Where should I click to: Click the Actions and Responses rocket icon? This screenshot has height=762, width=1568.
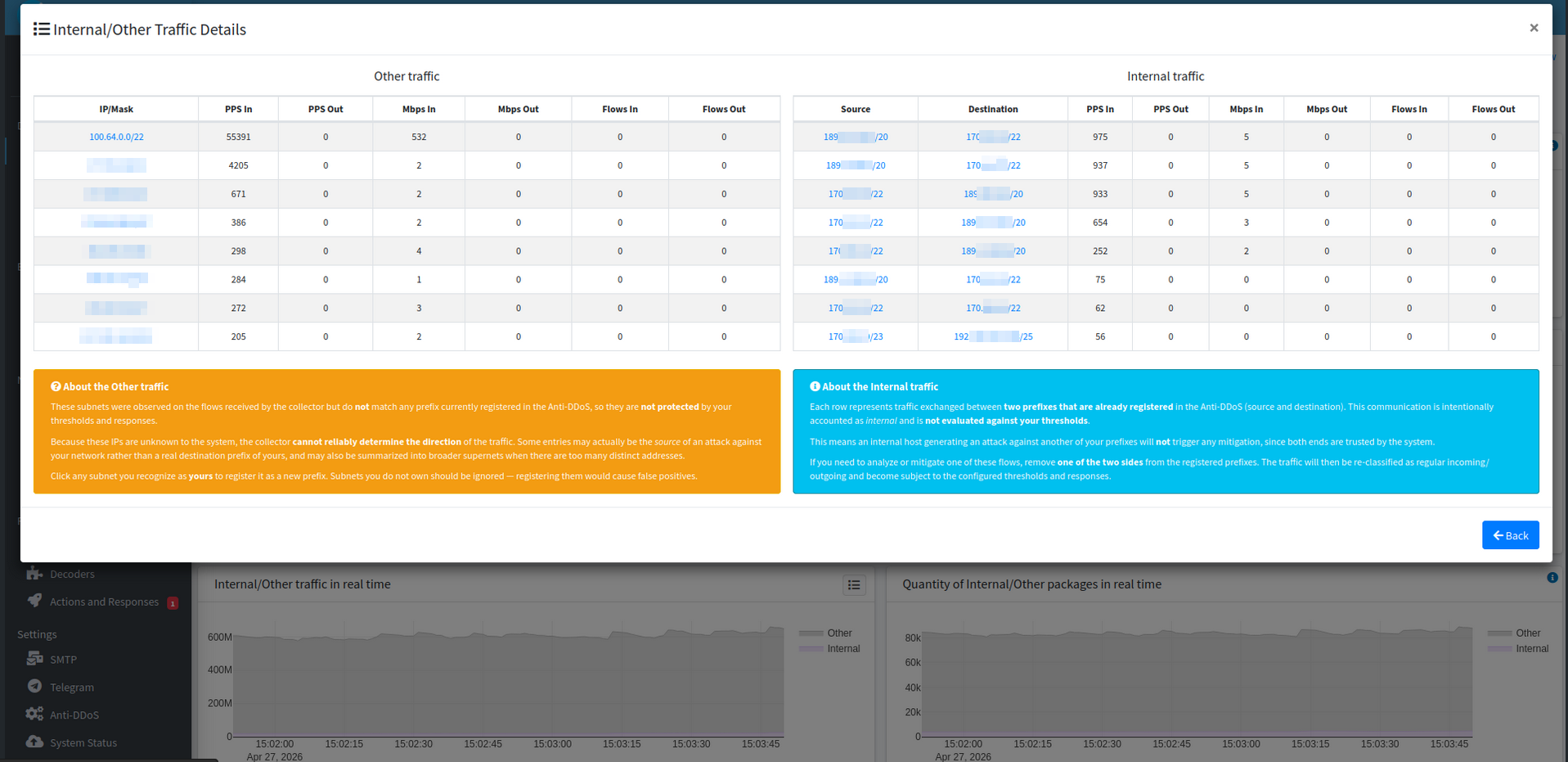pyautogui.click(x=34, y=601)
